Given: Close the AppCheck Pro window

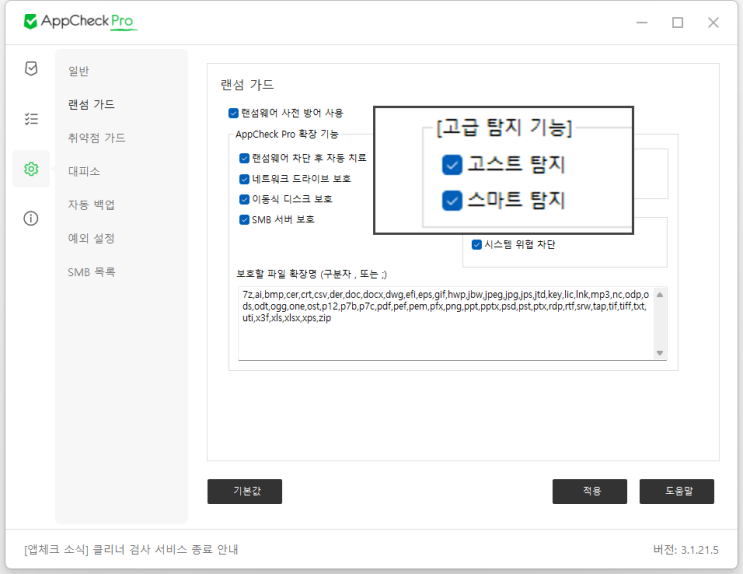Looking at the screenshot, I should click(x=713, y=22).
